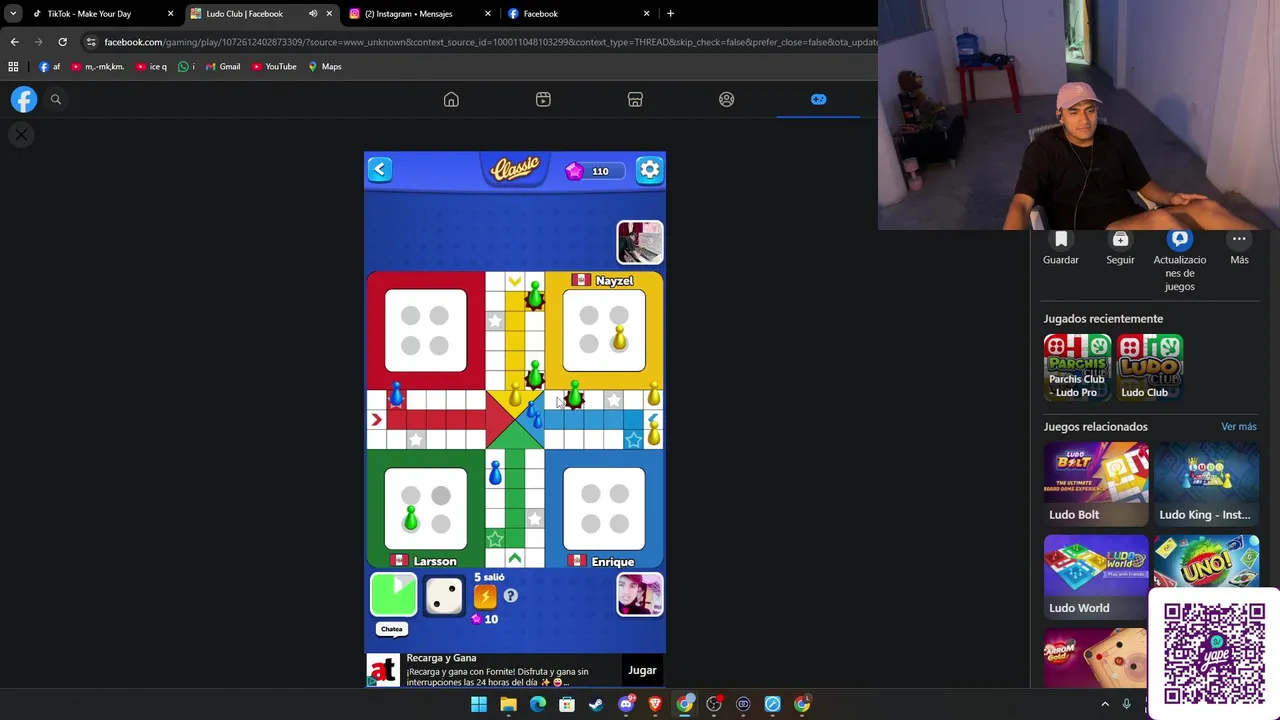
Task: Open the Maps bookmark
Action: click(x=325, y=67)
